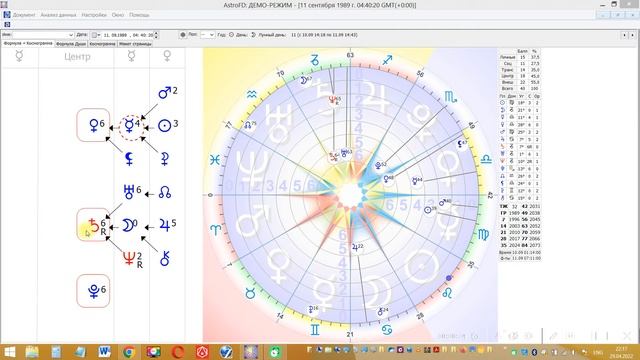Switch to Космограмма tab
Image resolution: width=640 pixels, height=360 pixels.
pyautogui.click(x=102, y=44)
